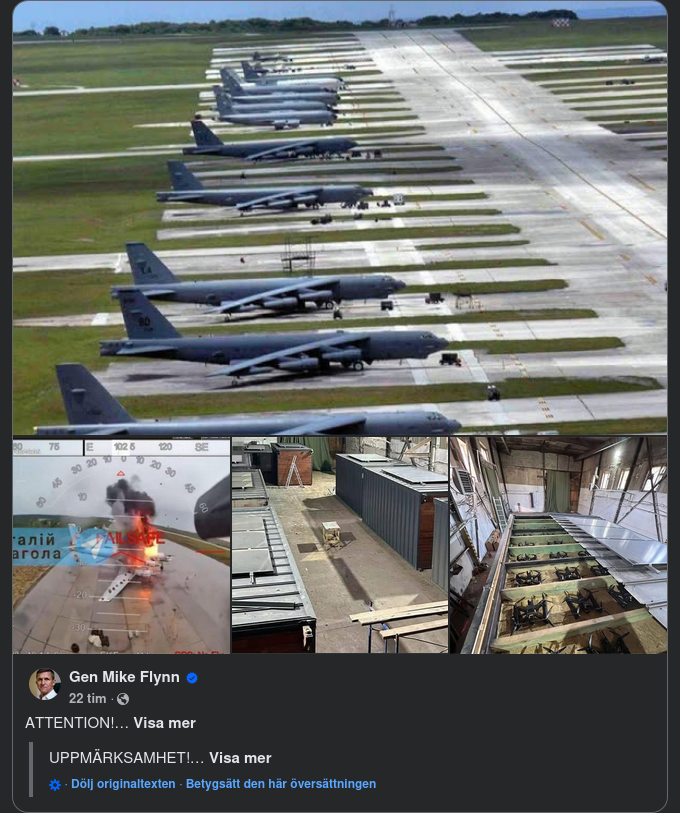Click the nearest bomber's tail in top photo
Viewport: 680px width, 813px height.
[x=82, y=392]
